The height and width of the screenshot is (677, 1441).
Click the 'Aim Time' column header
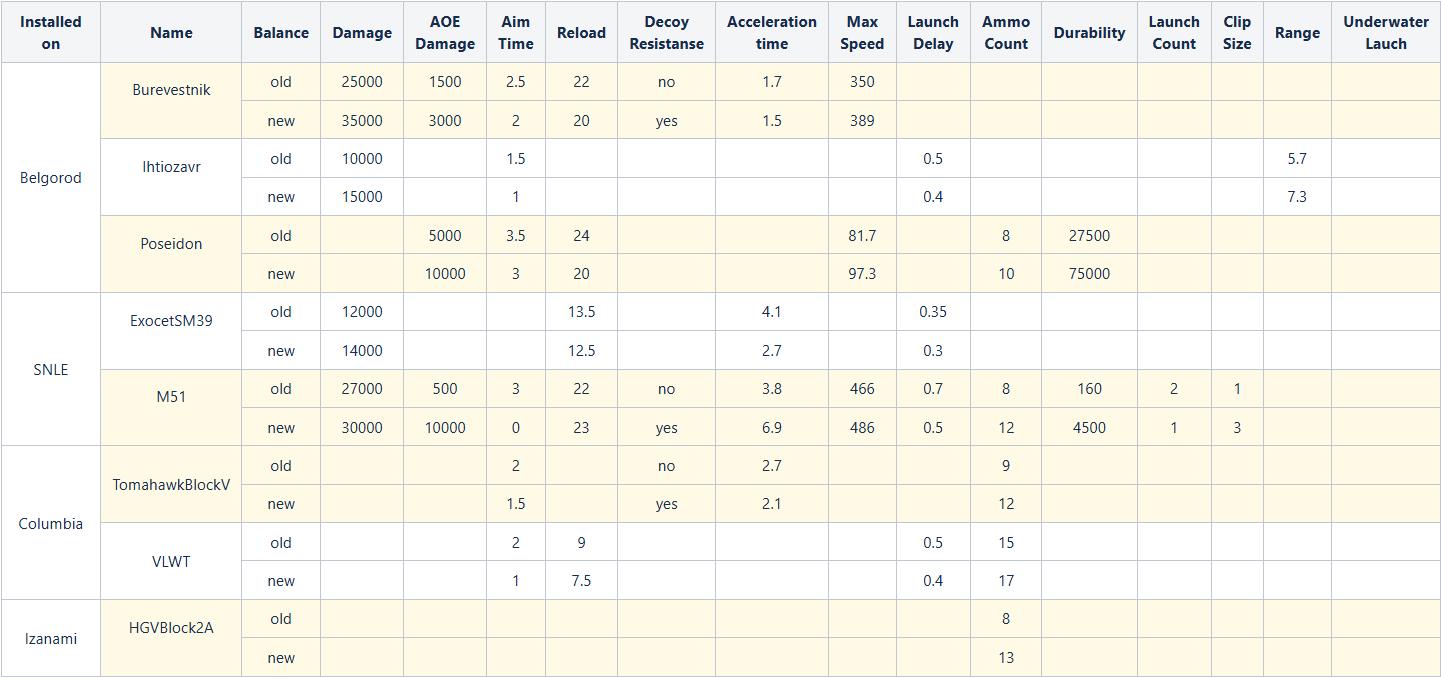pyautogui.click(x=516, y=32)
